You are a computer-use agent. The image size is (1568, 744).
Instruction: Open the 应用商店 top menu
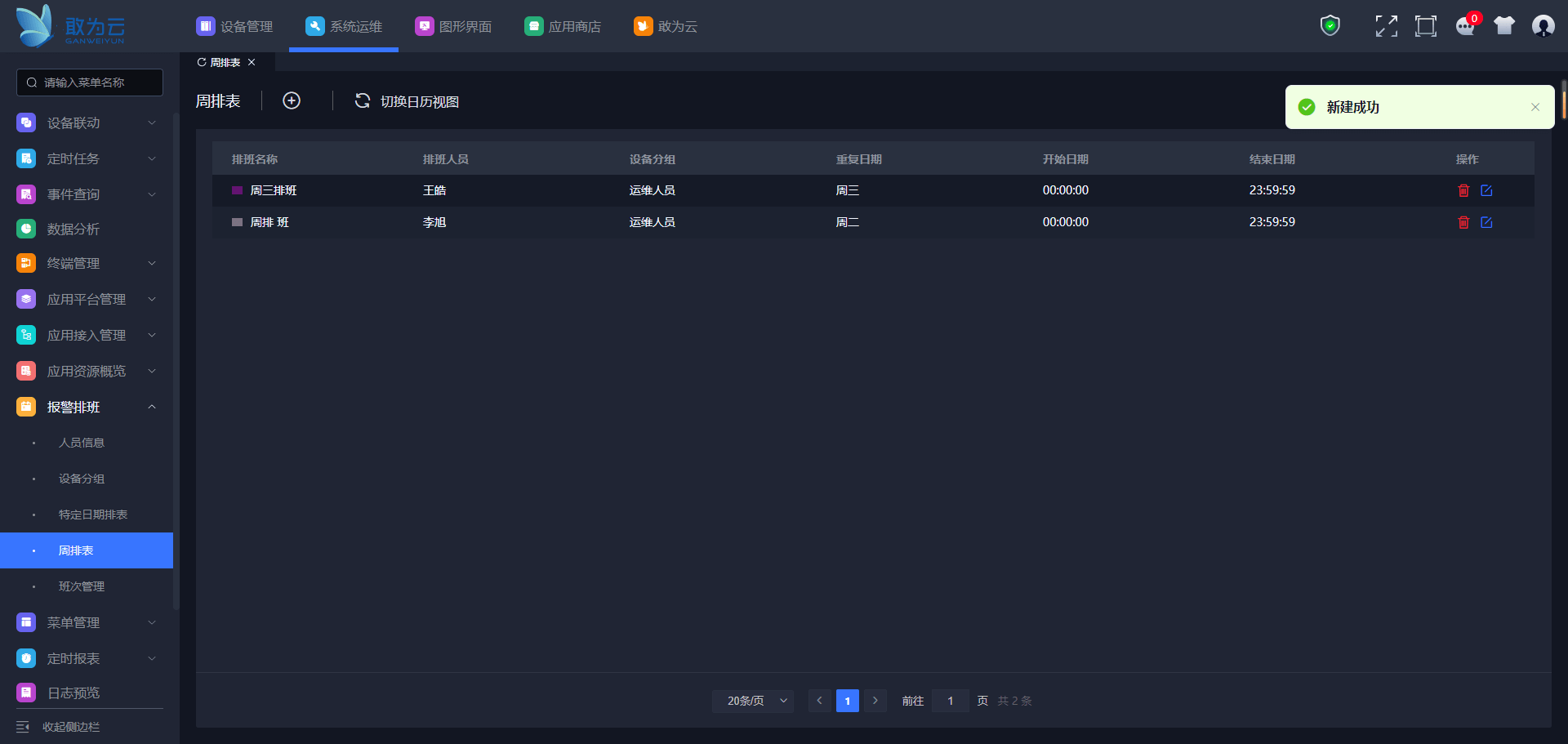coord(563,26)
